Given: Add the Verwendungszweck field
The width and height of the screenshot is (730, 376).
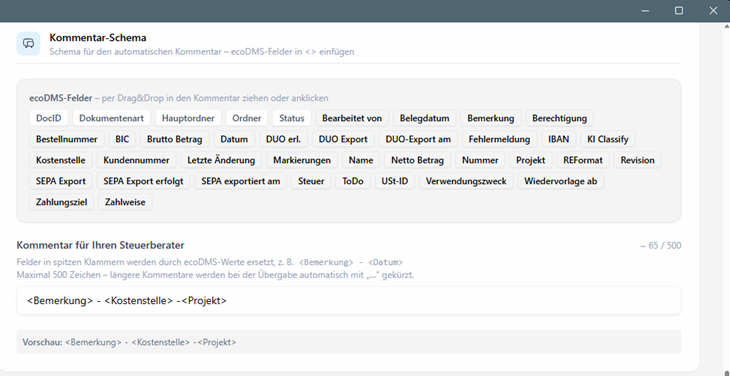Looking at the screenshot, I should coord(466,181).
